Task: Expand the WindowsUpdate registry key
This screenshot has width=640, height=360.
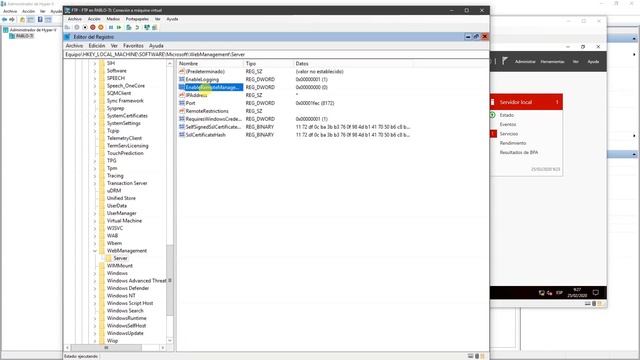Action: click(x=95, y=333)
